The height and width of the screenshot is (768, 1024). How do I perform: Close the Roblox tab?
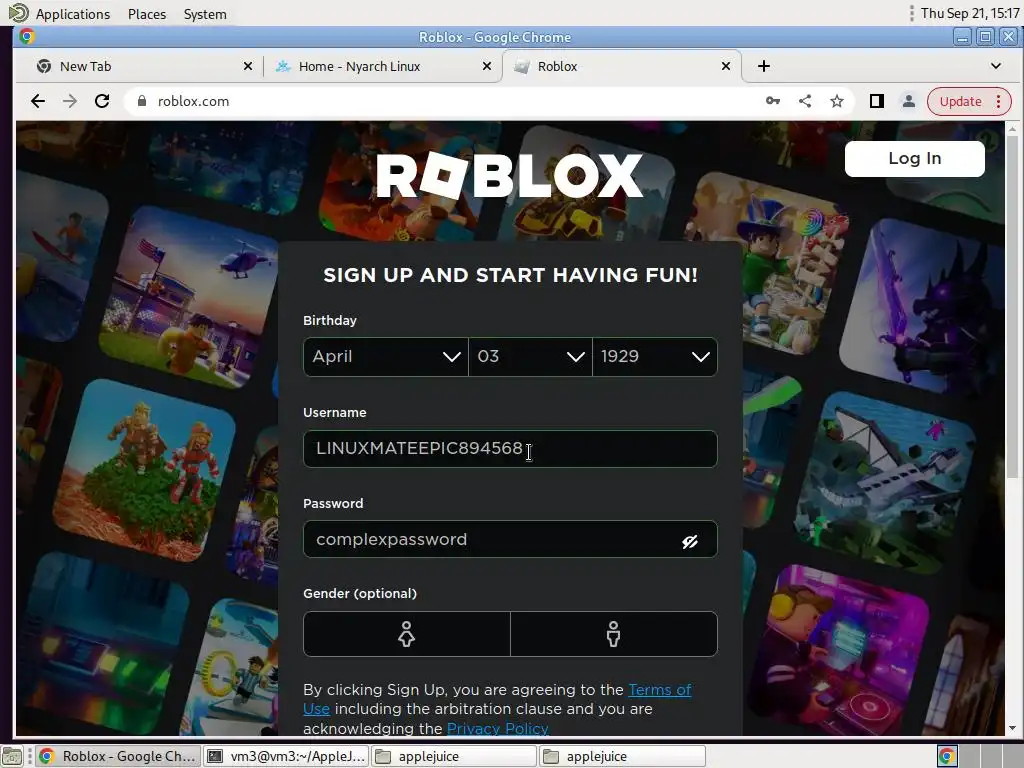point(726,66)
